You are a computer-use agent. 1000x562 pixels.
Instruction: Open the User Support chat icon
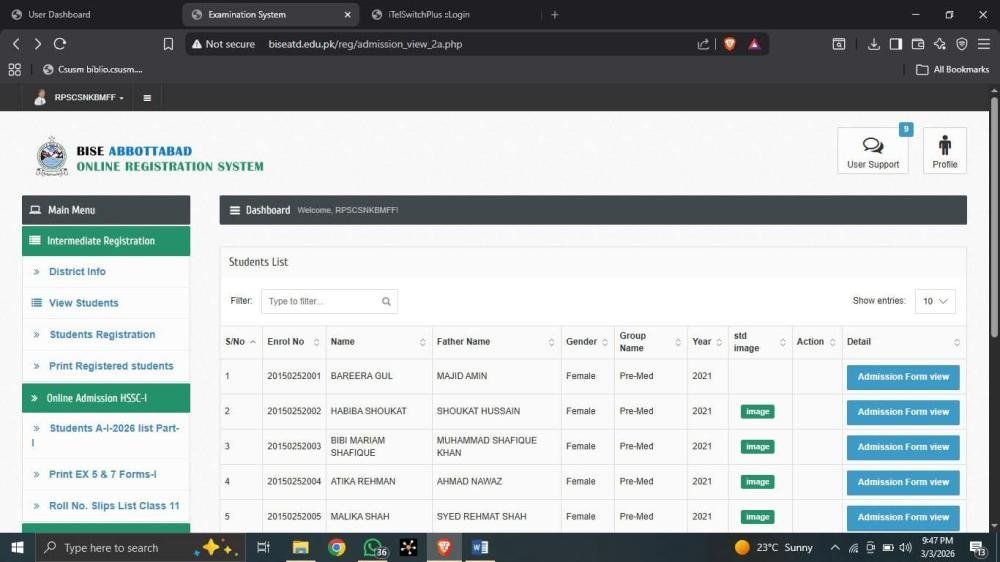pos(872,148)
